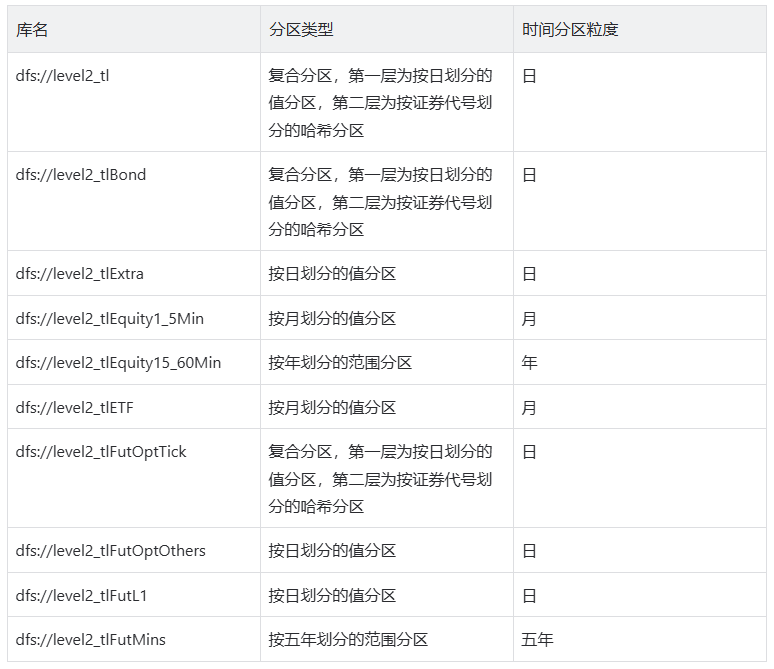The height and width of the screenshot is (669, 774).
Task: Select the dfs://level2_tlFutL1 database name
Action: coord(82,596)
